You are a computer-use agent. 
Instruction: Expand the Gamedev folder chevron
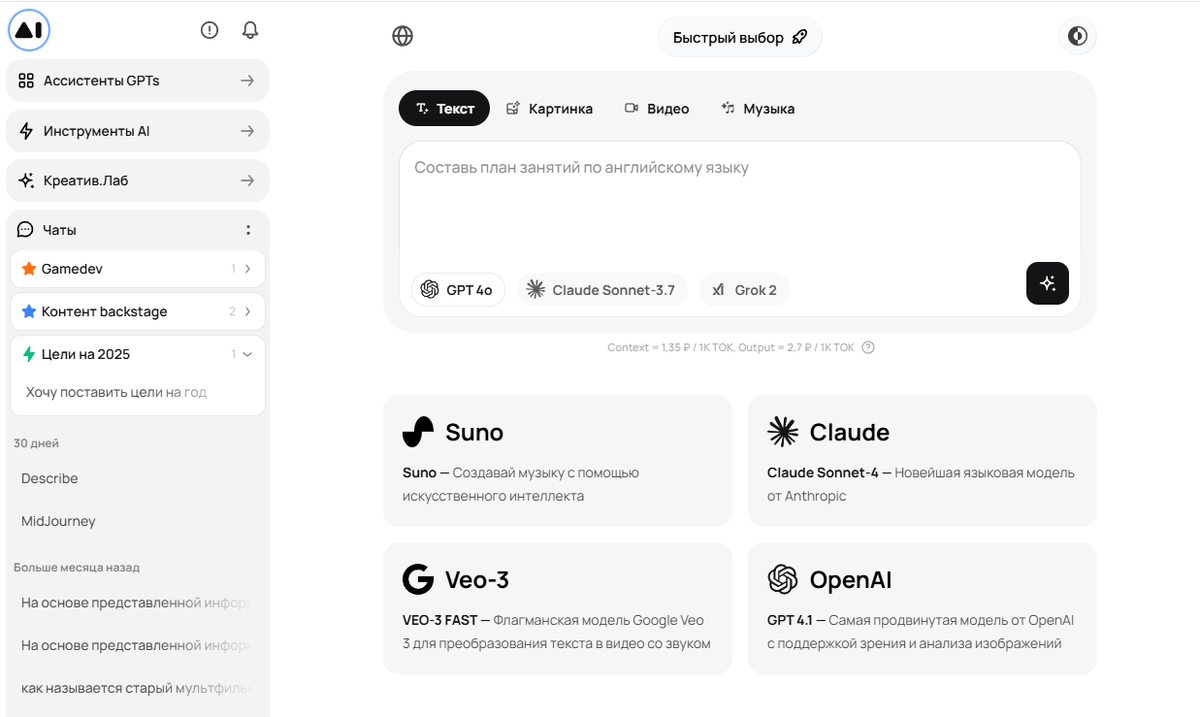[x=248, y=269]
